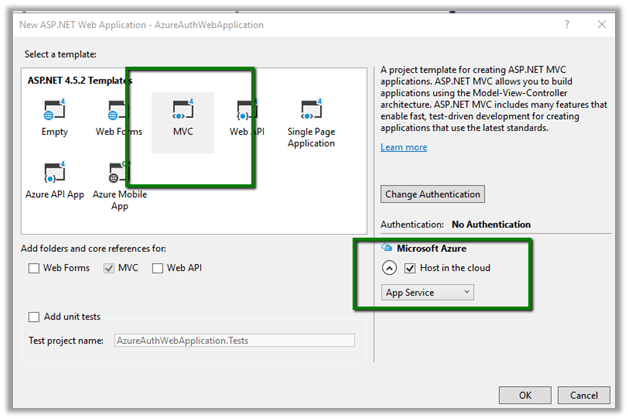
Task: Click the Test project name field
Action: 234,340
